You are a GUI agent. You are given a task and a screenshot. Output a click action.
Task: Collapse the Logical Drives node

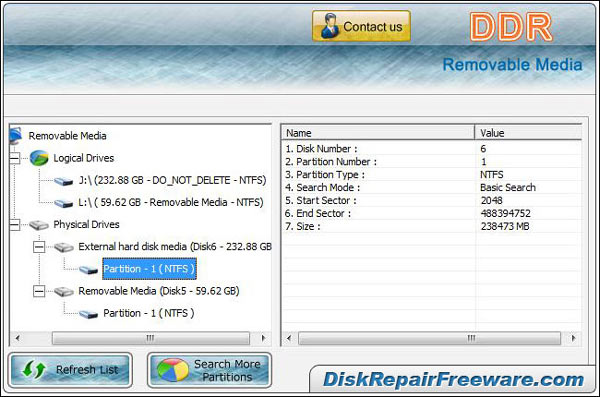tap(15, 158)
